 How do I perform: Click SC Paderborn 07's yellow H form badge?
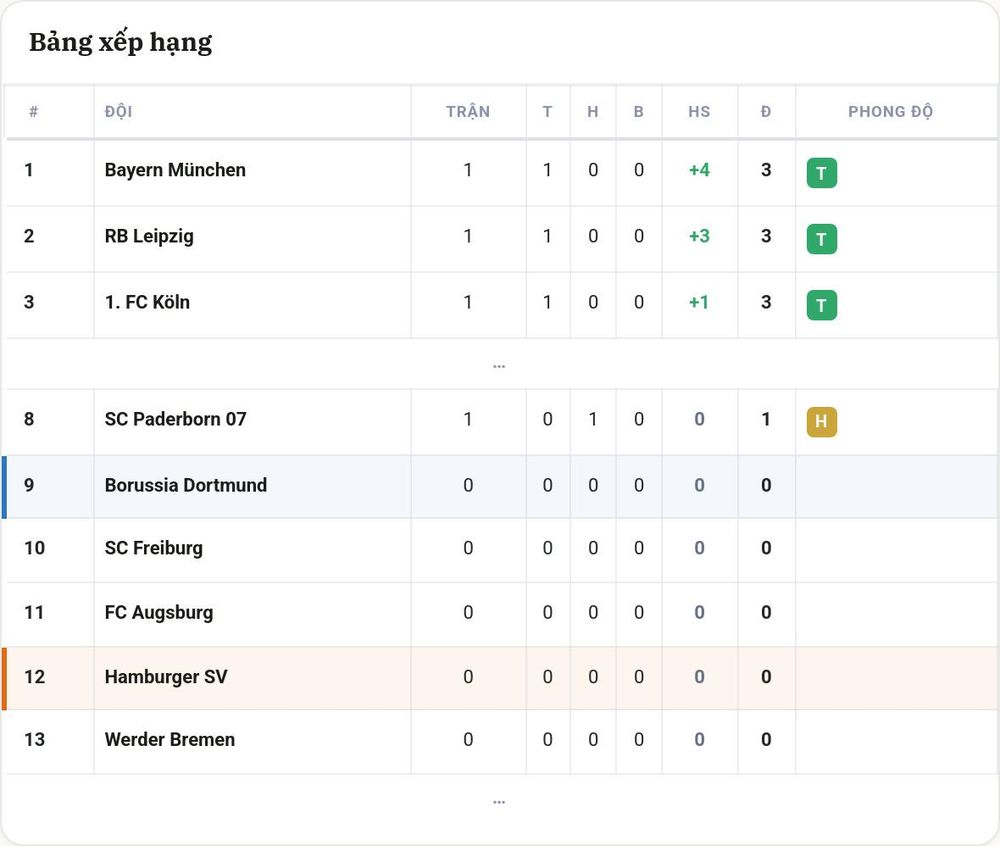[821, 421]
